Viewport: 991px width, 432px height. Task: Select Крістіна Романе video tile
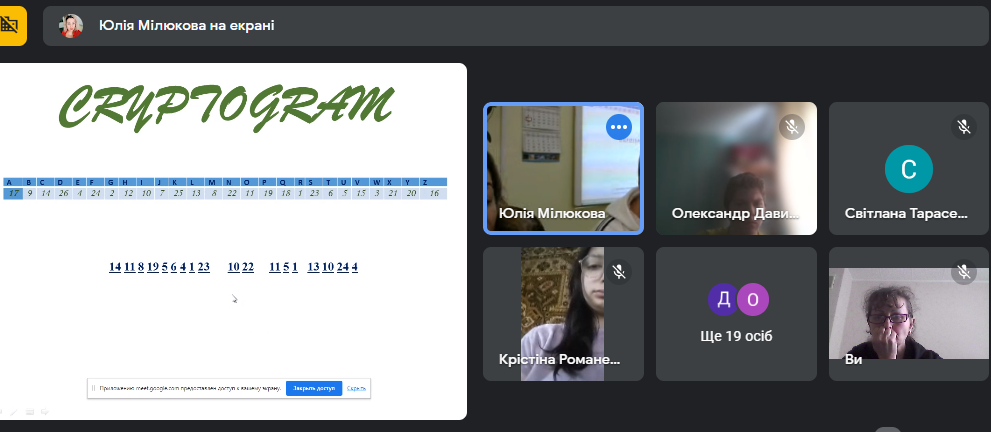pos(562,315)
